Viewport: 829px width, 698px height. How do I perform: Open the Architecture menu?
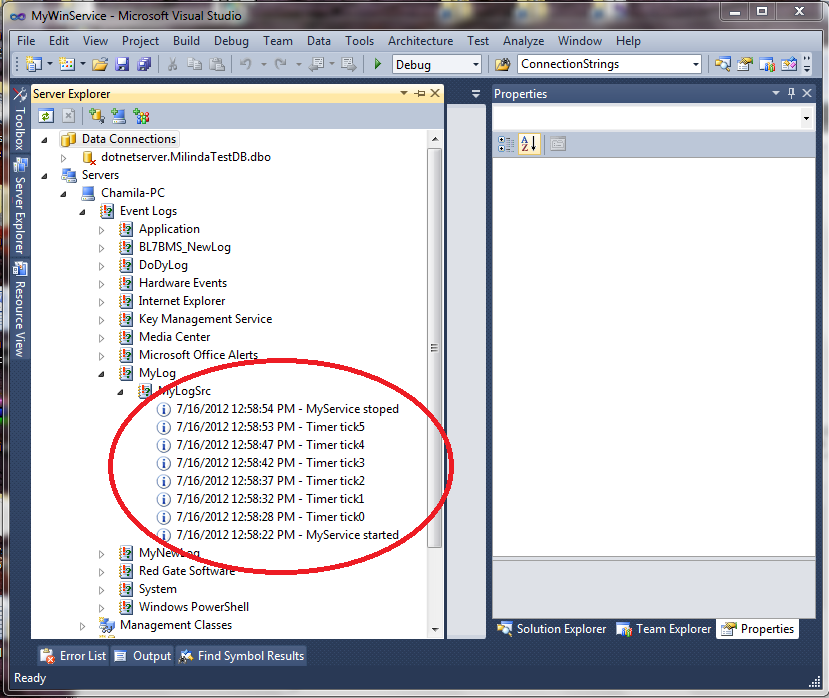(x=420, y=41)
